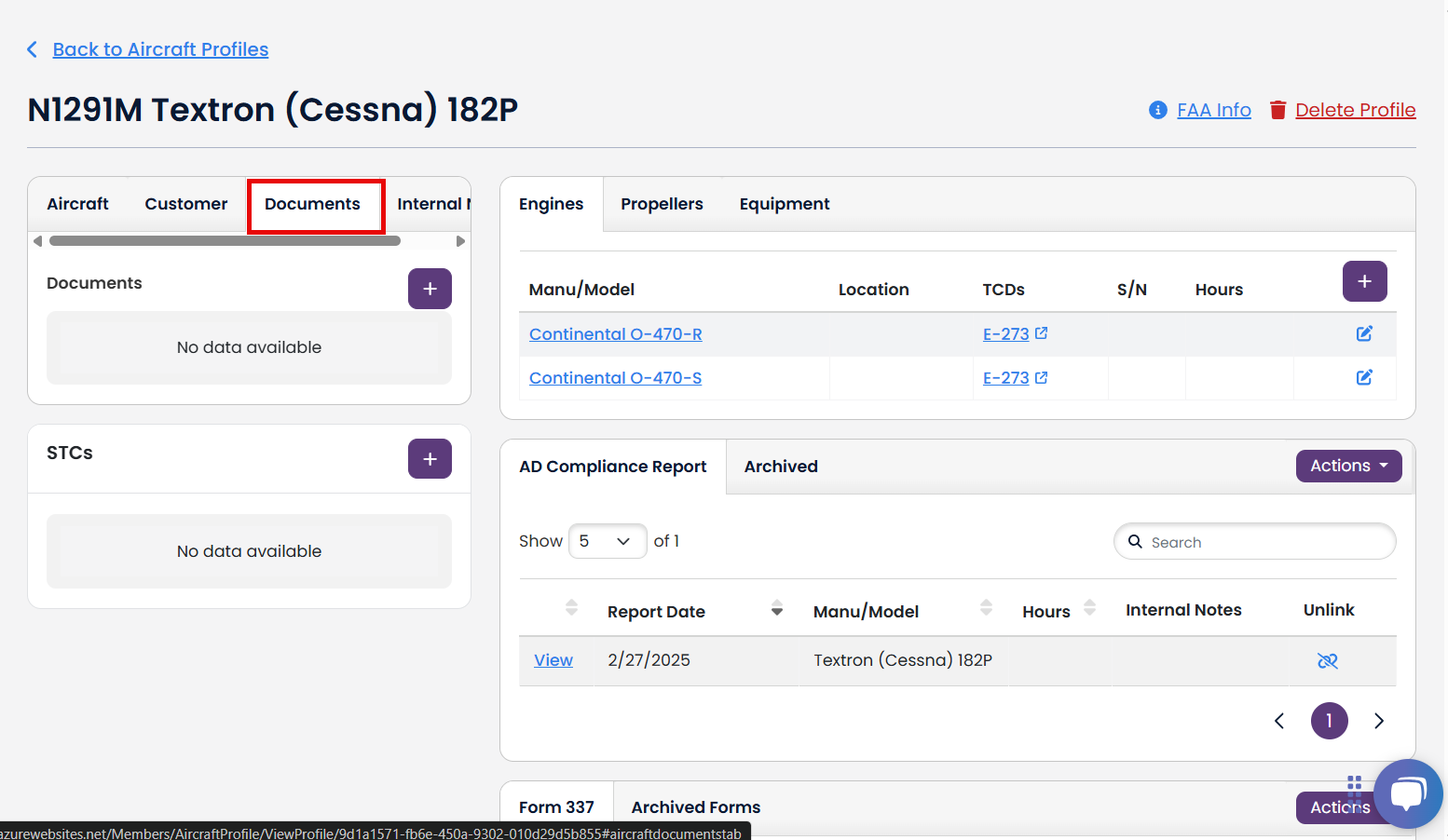
Task: Switch to the Equipment tab
Action: (x=785, y=204)
